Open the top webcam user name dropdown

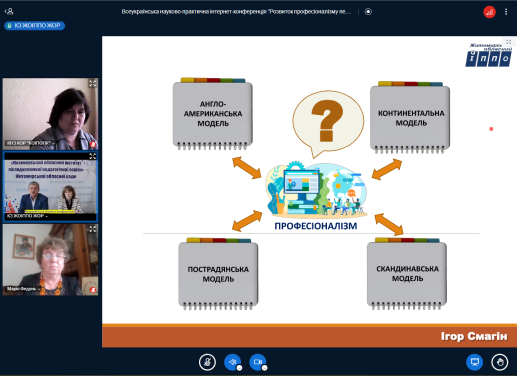[x=30, y=143]
